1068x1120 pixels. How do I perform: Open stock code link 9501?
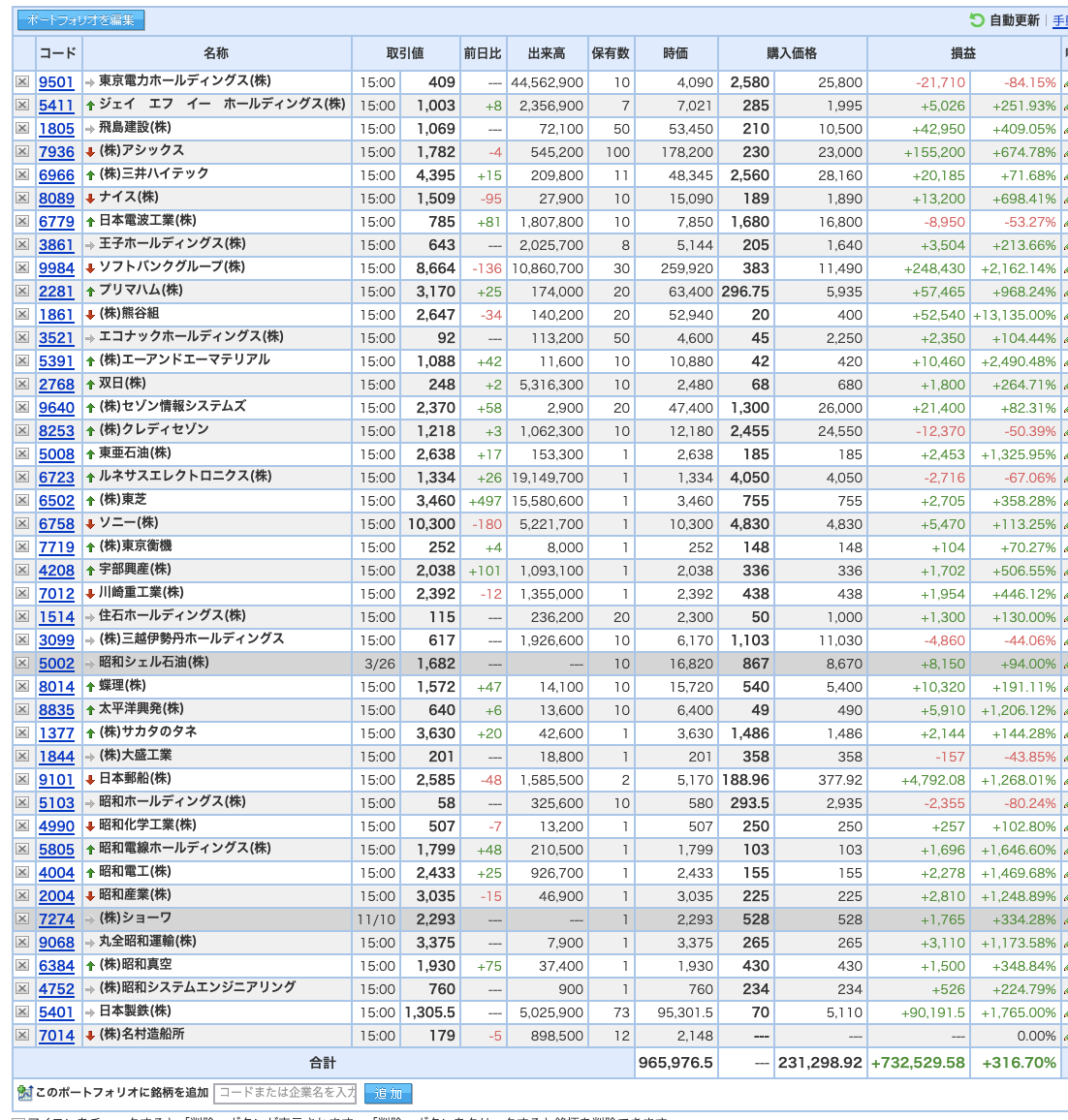point(56,82)
